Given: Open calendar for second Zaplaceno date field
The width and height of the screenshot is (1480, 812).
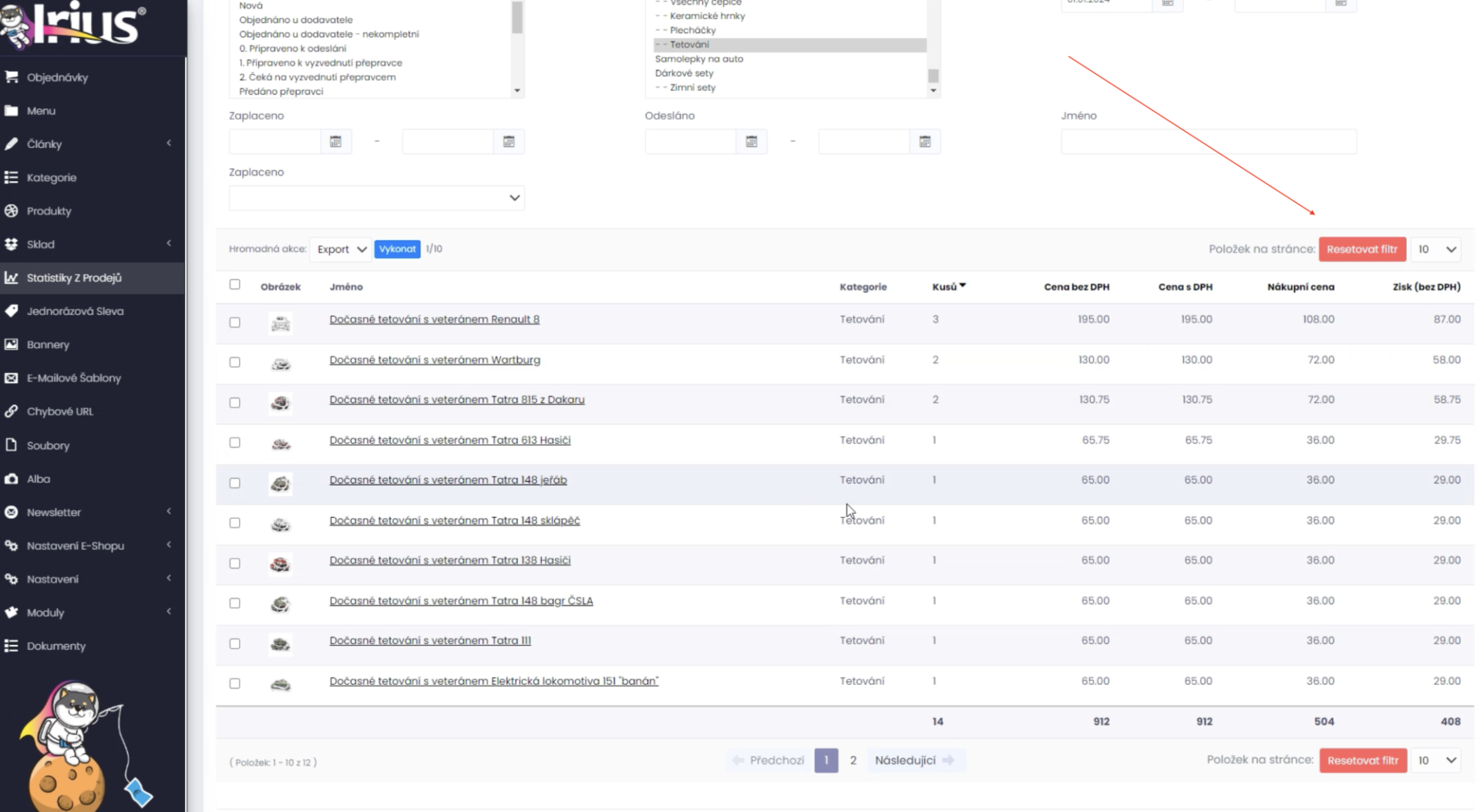Looking at the screenshot, I should pyautogui.click(x=509, y=142).
